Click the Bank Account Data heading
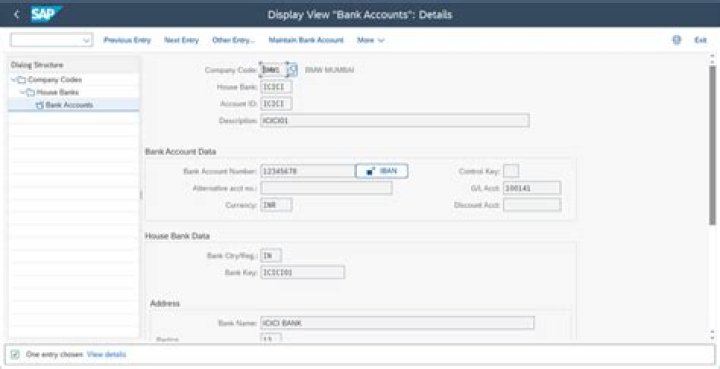The image size is (720, 369). click(180, 151)
